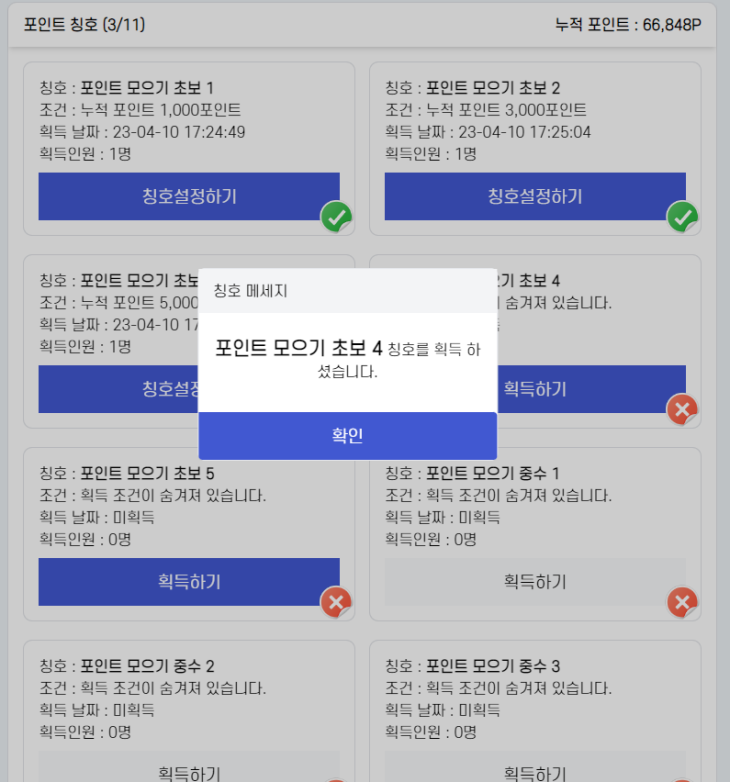Click the red X icon on 포인트 모으기 초보 5
Screen dimensions: 730x782
coord(336,602)
